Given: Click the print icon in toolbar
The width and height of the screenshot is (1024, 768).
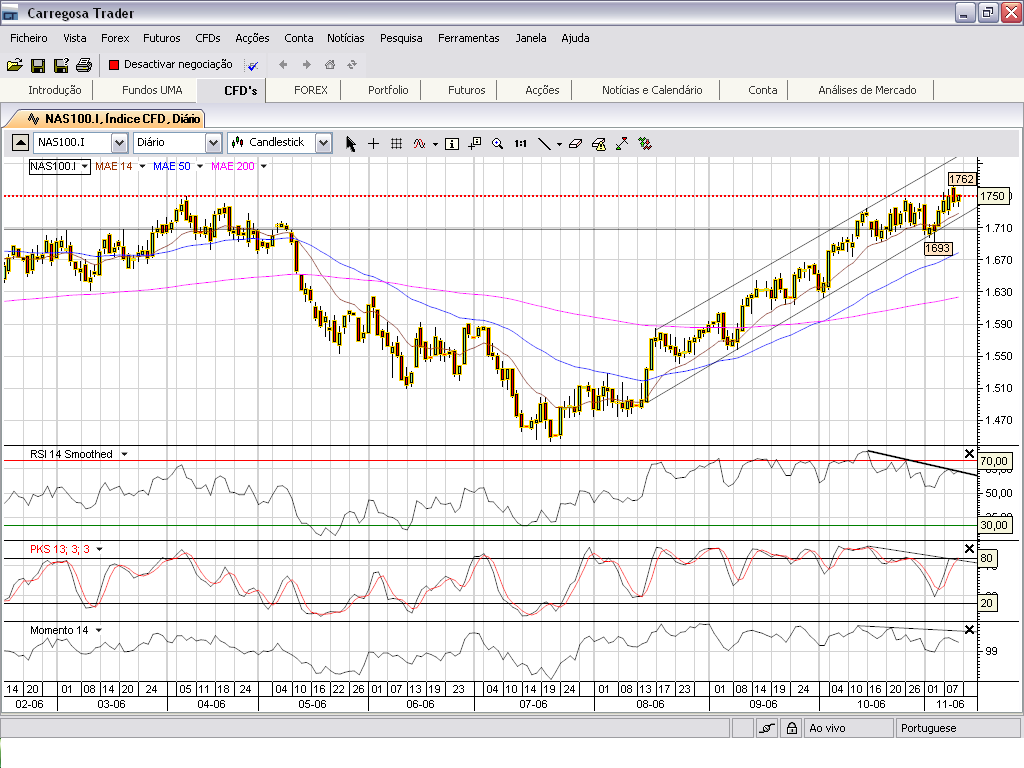Looking at the screenshot, I should [84, 65].
